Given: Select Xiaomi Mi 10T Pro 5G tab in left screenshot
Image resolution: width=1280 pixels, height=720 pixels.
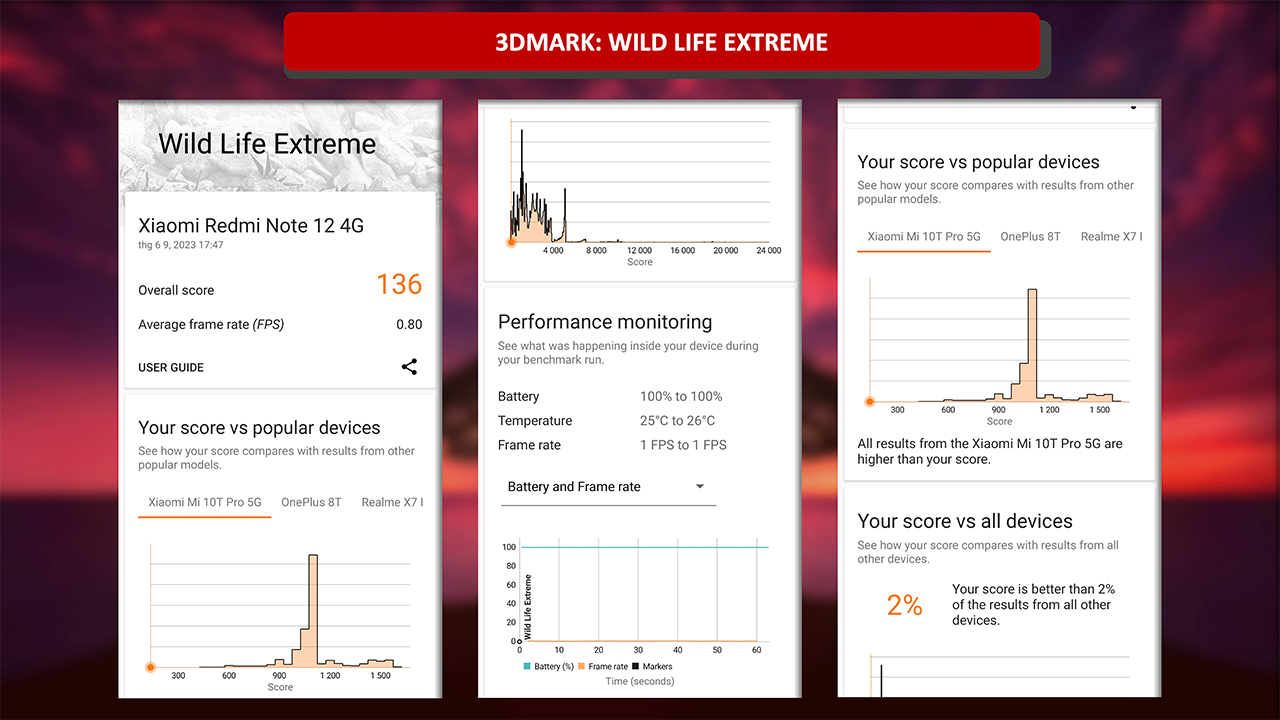Looking at the screenshot, I should (x=204, y=502).
